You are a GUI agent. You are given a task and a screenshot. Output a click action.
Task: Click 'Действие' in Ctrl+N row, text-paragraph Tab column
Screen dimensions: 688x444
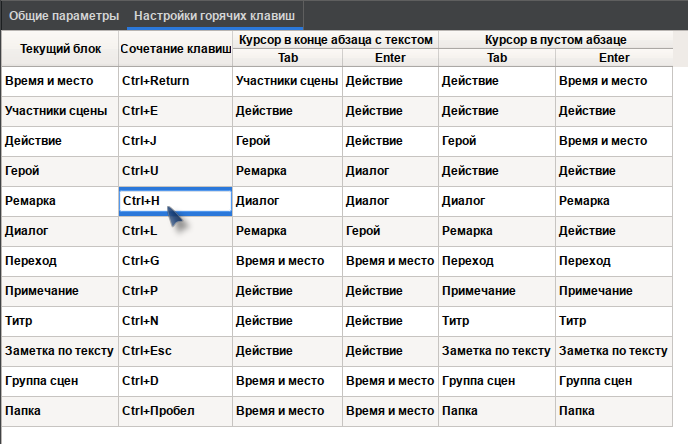click(x=287, y=321)
